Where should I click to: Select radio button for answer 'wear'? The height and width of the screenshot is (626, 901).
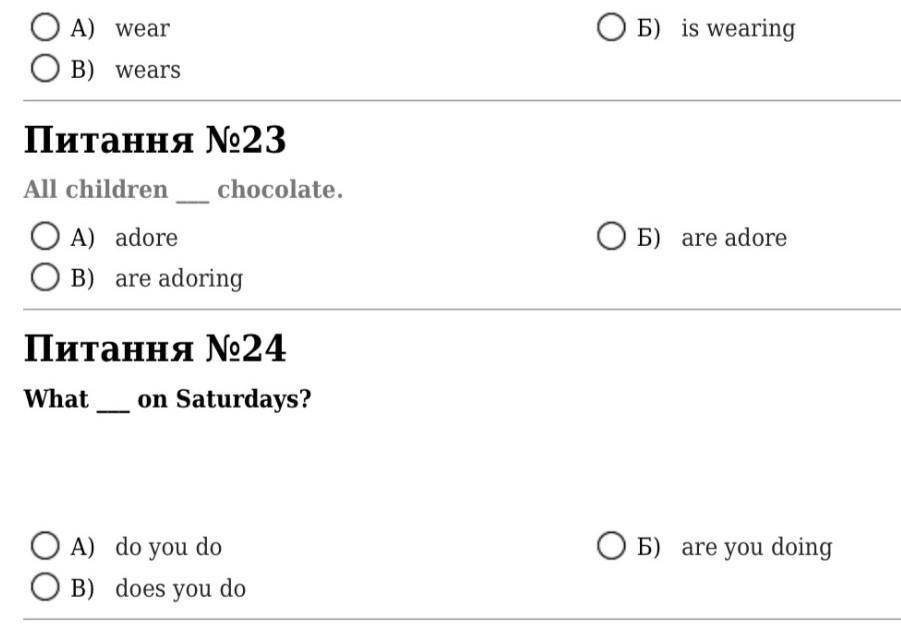point(45,28)
